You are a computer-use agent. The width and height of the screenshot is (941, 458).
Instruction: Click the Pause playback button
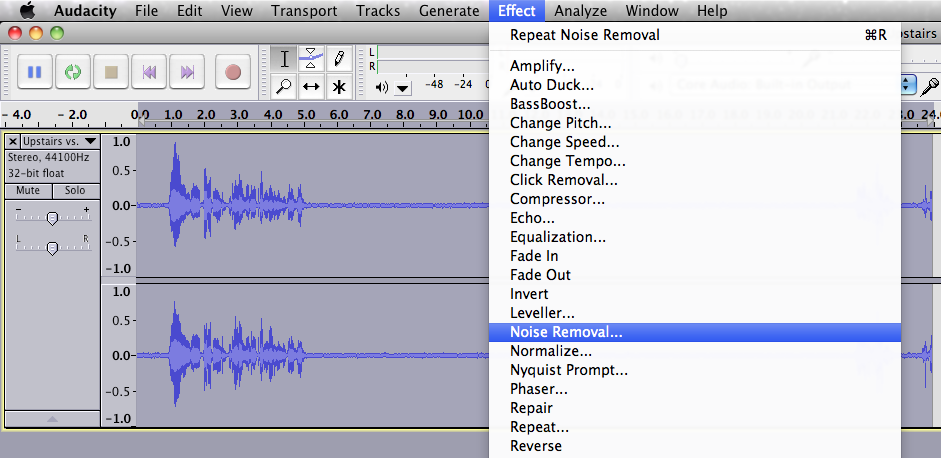(x=35, y=72)
